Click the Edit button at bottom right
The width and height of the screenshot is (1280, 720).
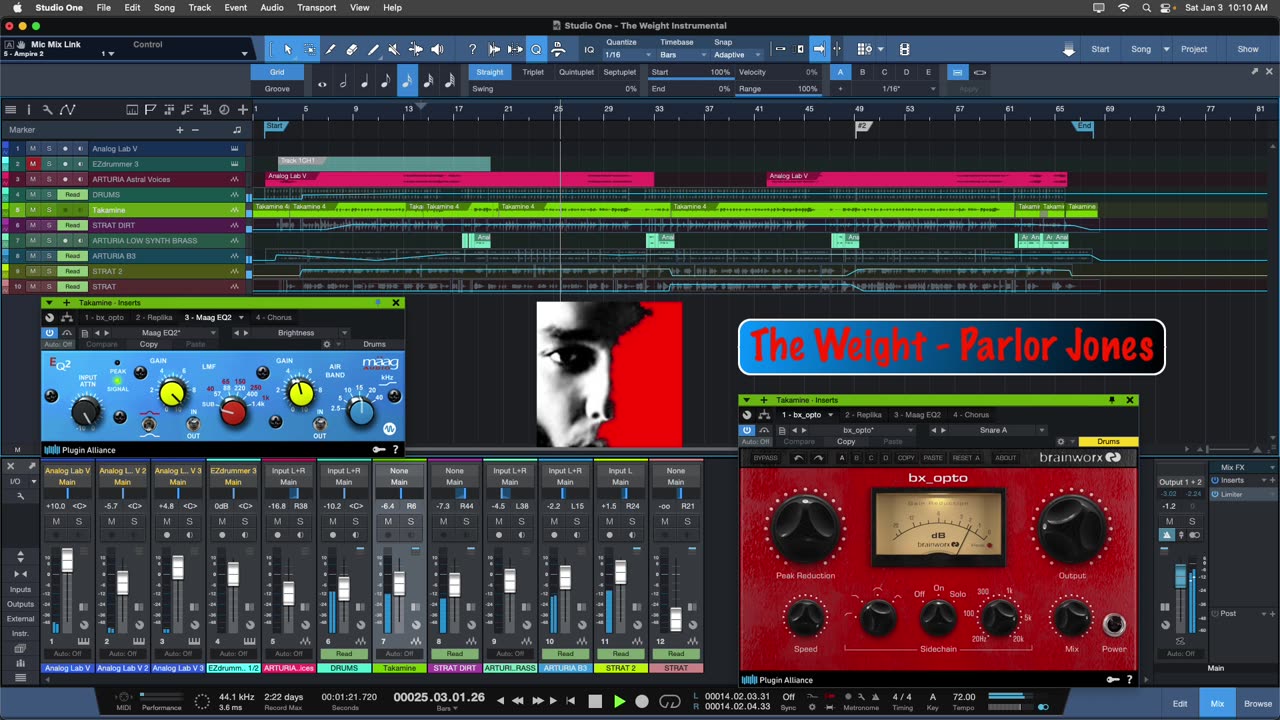pyautogui.click(x=1180, y=704)
